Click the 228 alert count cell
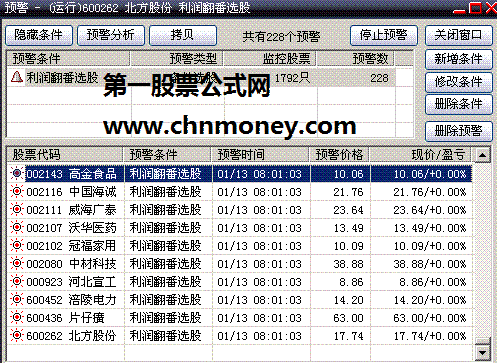The width and height of the screenshot is (497, 363). pyautogui.click(x=379, y=78)
